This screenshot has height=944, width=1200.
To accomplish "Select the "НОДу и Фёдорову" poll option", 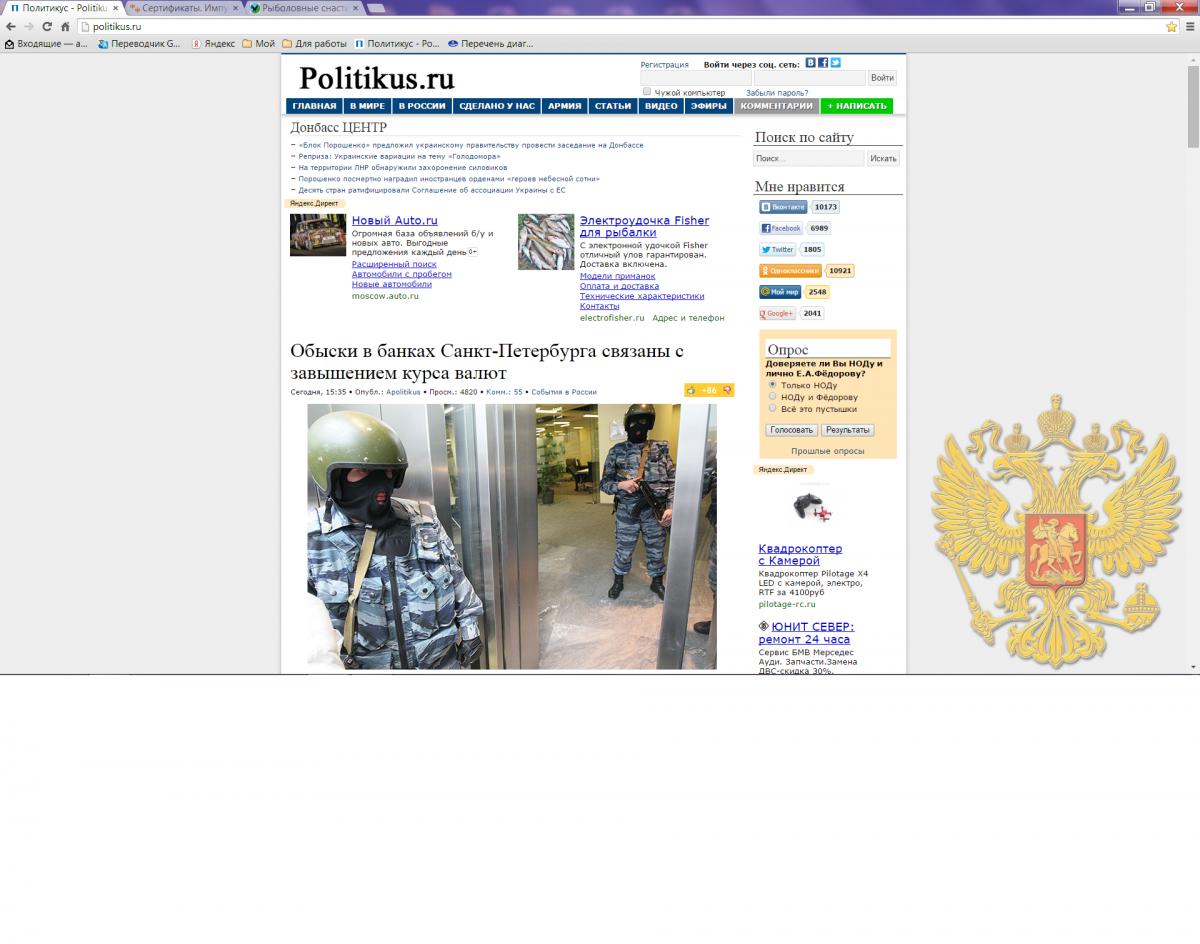I will pyautogui.click(x=772, y=397).
